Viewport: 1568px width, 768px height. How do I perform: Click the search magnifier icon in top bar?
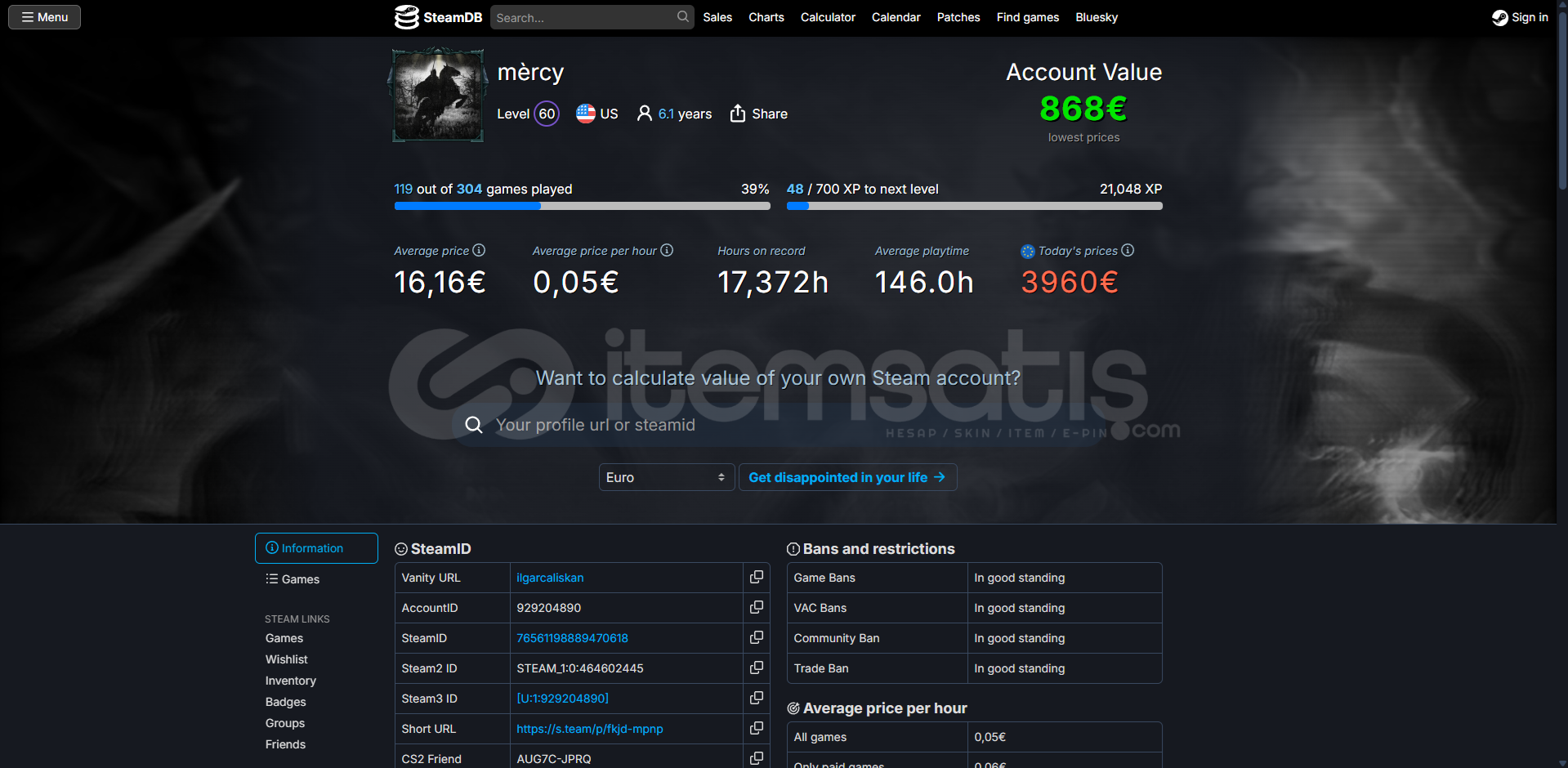click(x=682, y=17)
